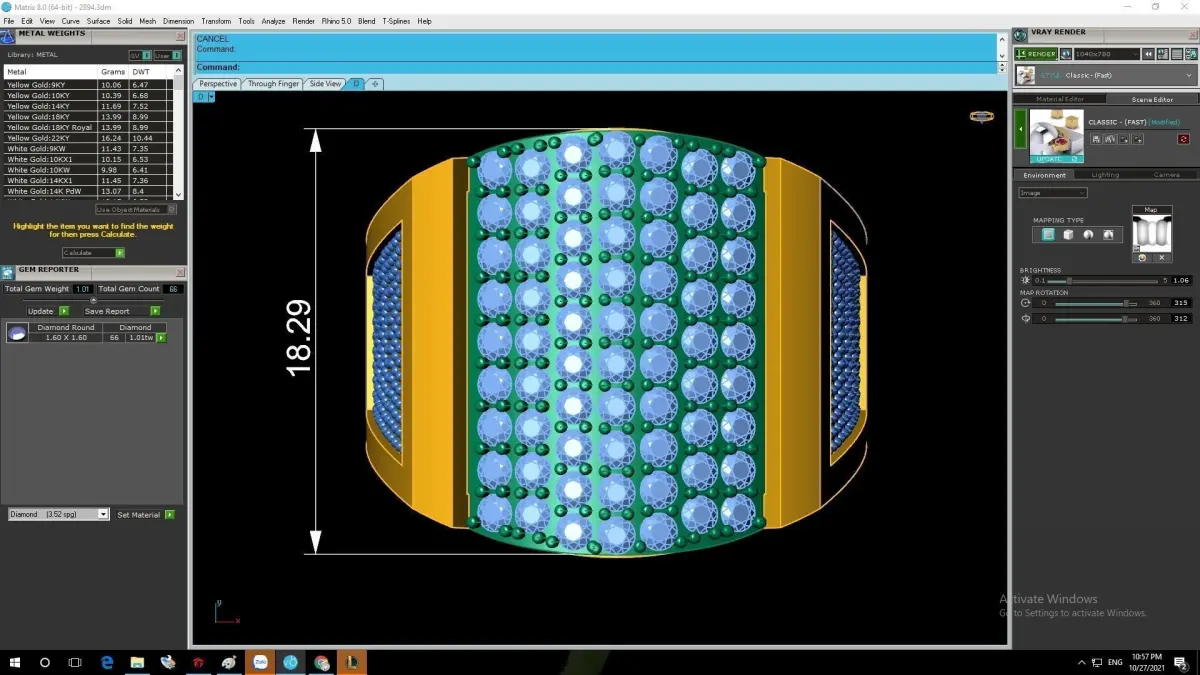The image size is (1200, 675).
Task: Select the planar mapping type
Action: coord(1047,235)
